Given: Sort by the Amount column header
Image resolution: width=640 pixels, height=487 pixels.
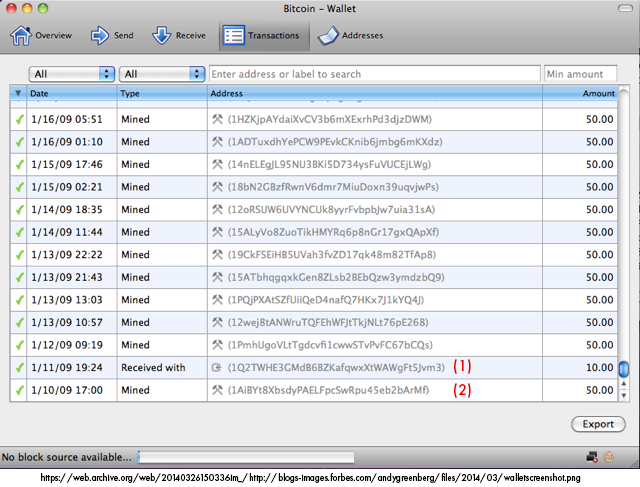Looking at the screenshot, I should [598, 93].
